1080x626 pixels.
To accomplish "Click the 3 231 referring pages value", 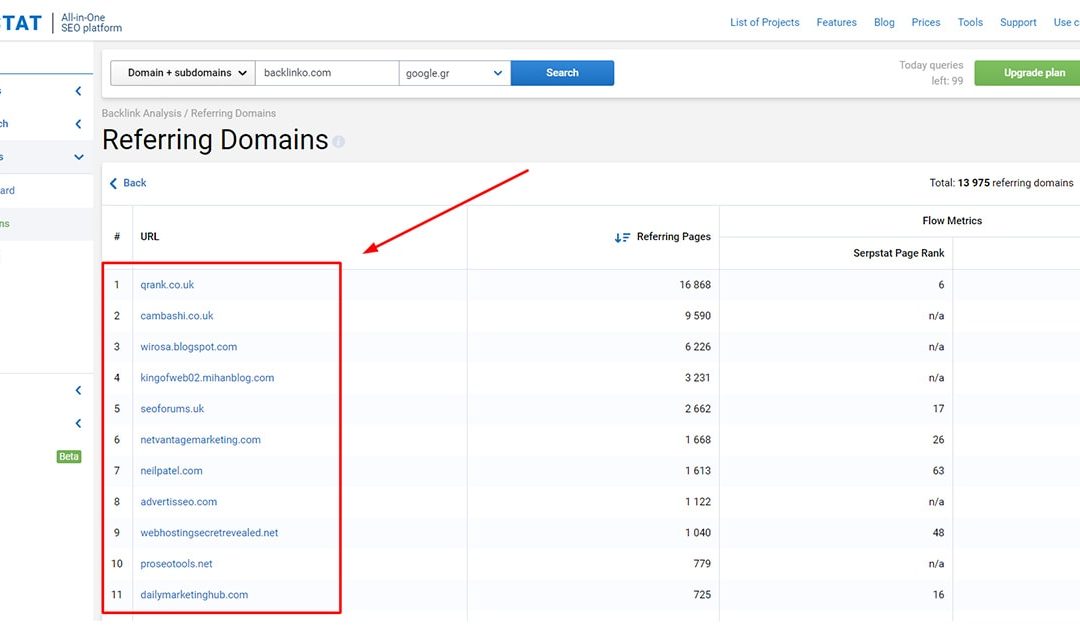I will pyautogui.click(x=698, y=378).
